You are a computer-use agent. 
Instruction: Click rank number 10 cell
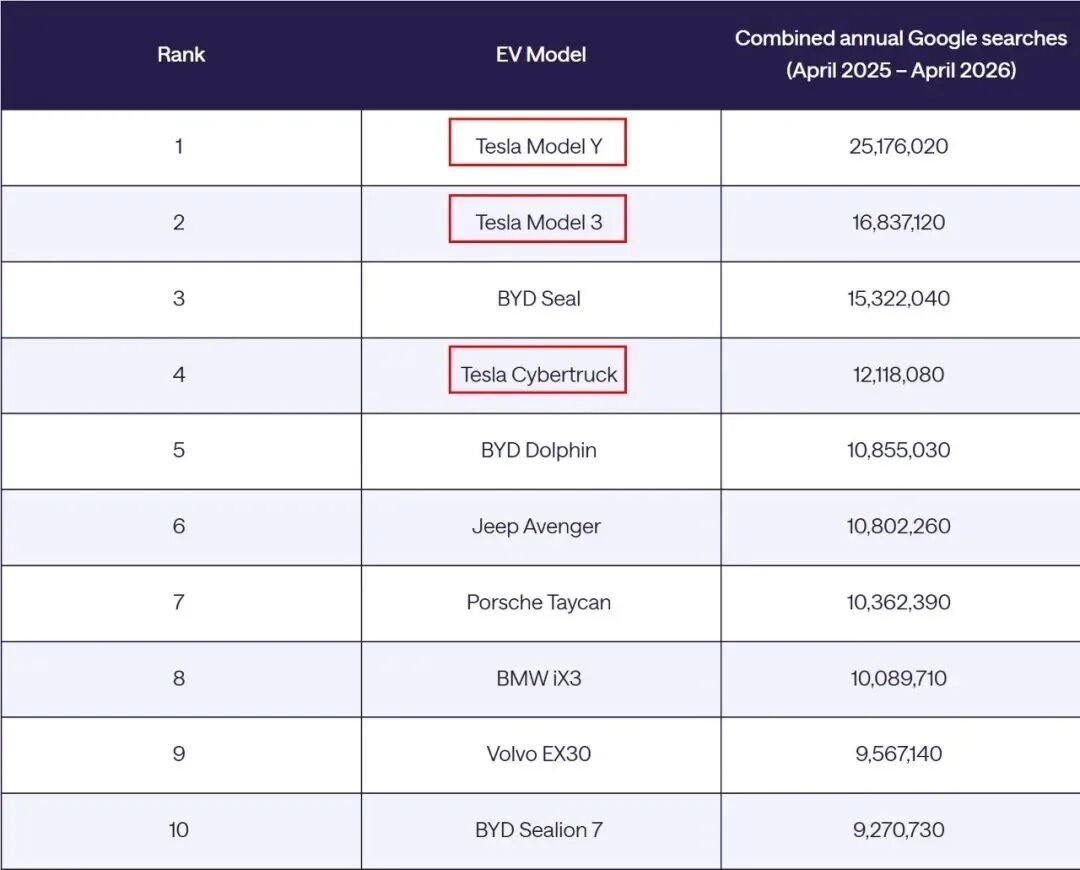point(178,829)
